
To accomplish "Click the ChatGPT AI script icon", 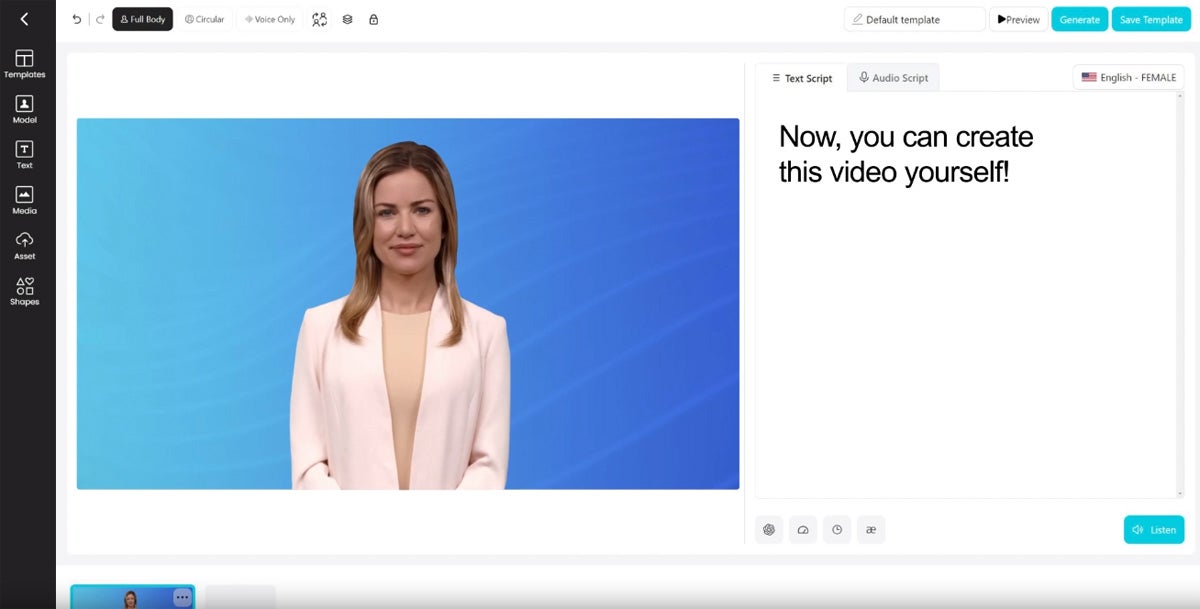I will tap(769, 530).
